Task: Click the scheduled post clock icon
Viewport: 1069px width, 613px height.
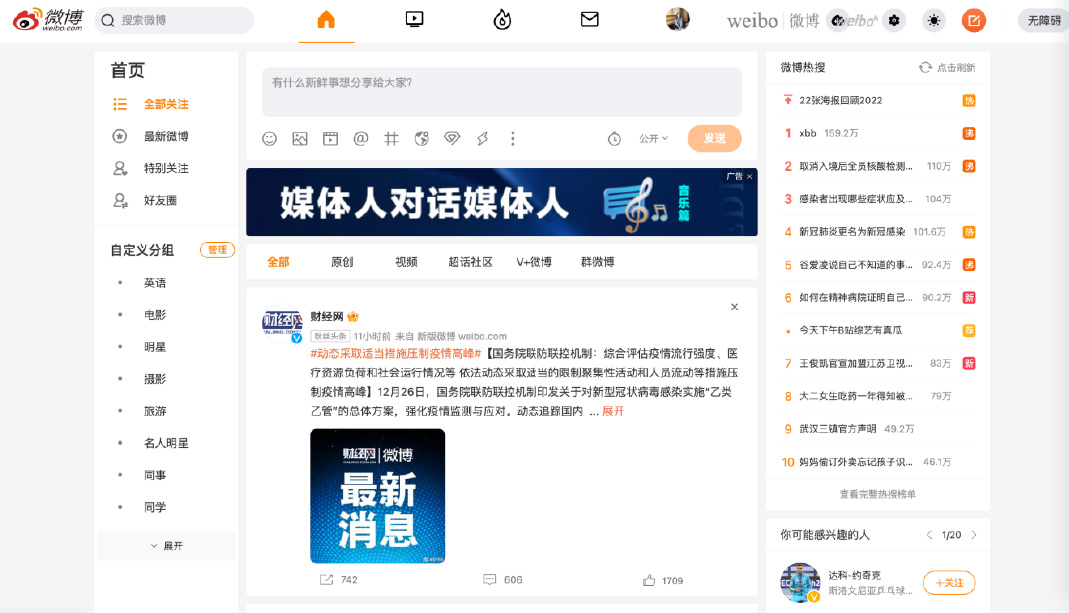Action: coord(614,139)
